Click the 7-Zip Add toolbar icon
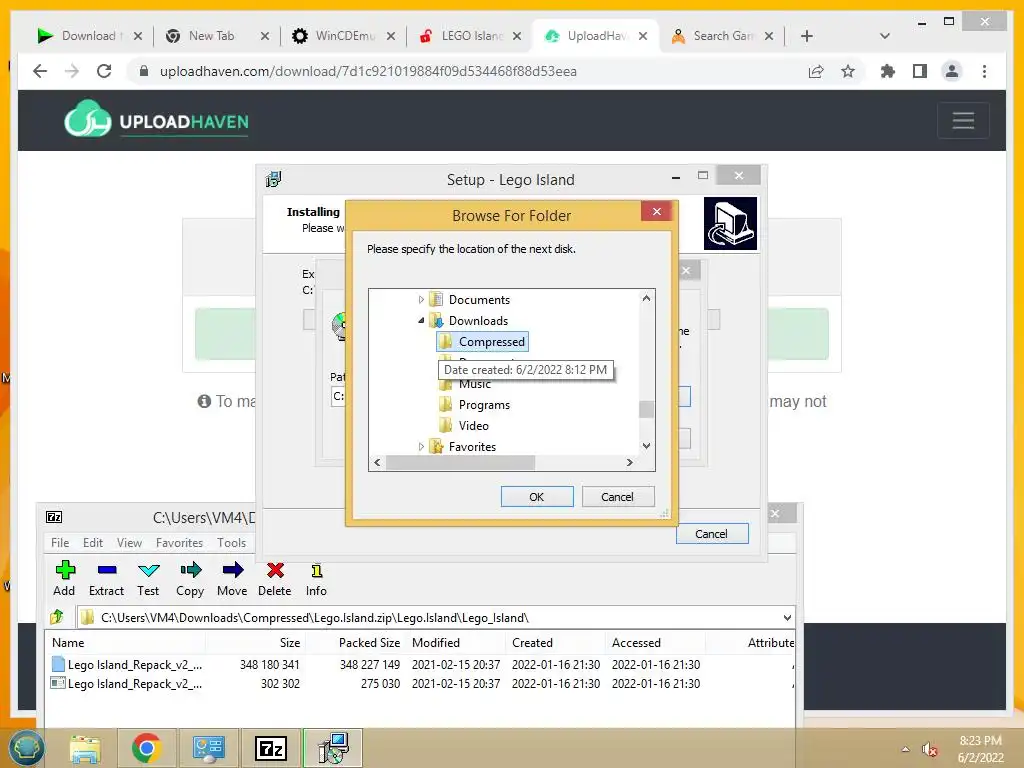The width and height of the screenshot is (1024, 768). [64, 578]
